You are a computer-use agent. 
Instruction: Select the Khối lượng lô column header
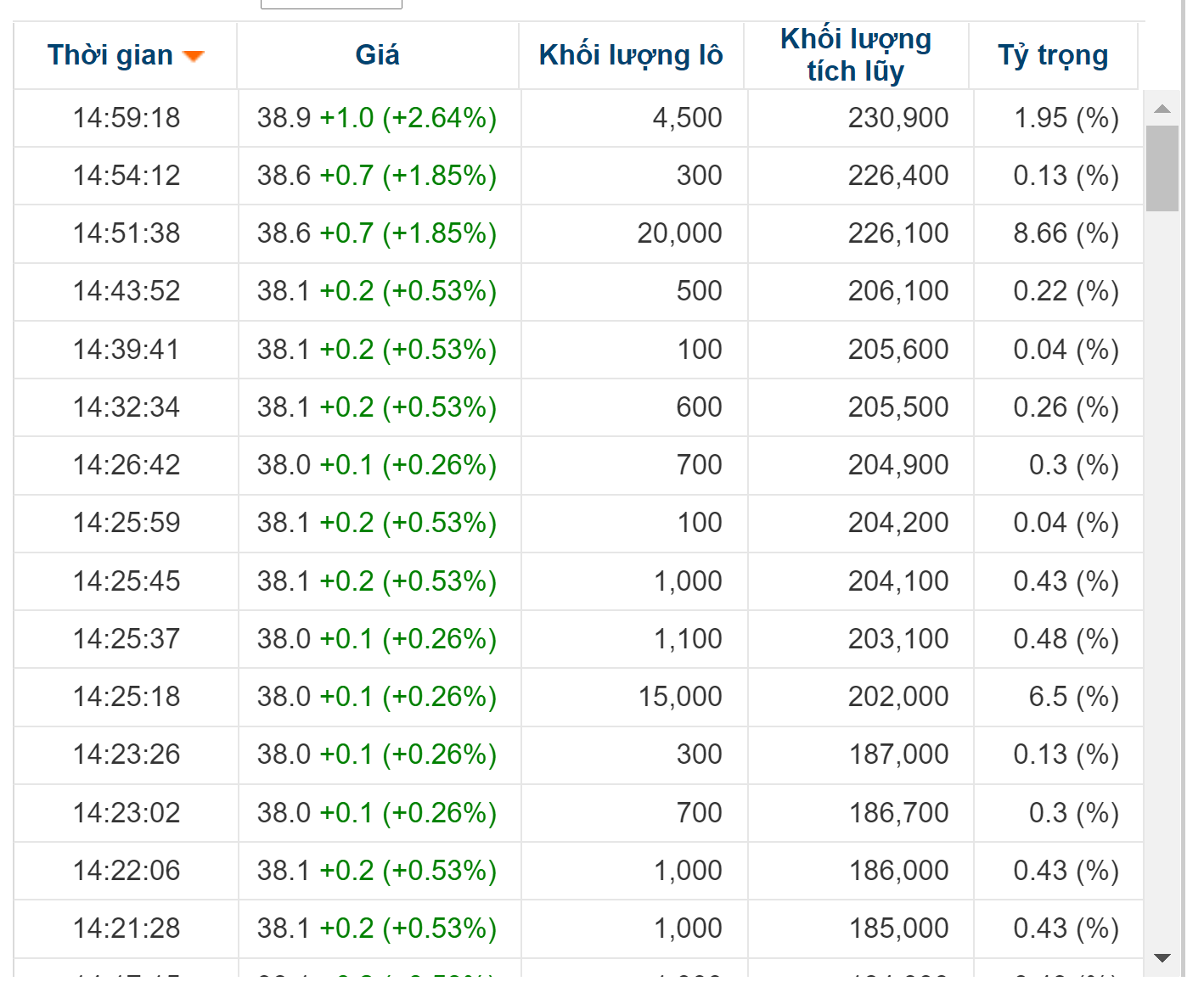pos(630,55)
